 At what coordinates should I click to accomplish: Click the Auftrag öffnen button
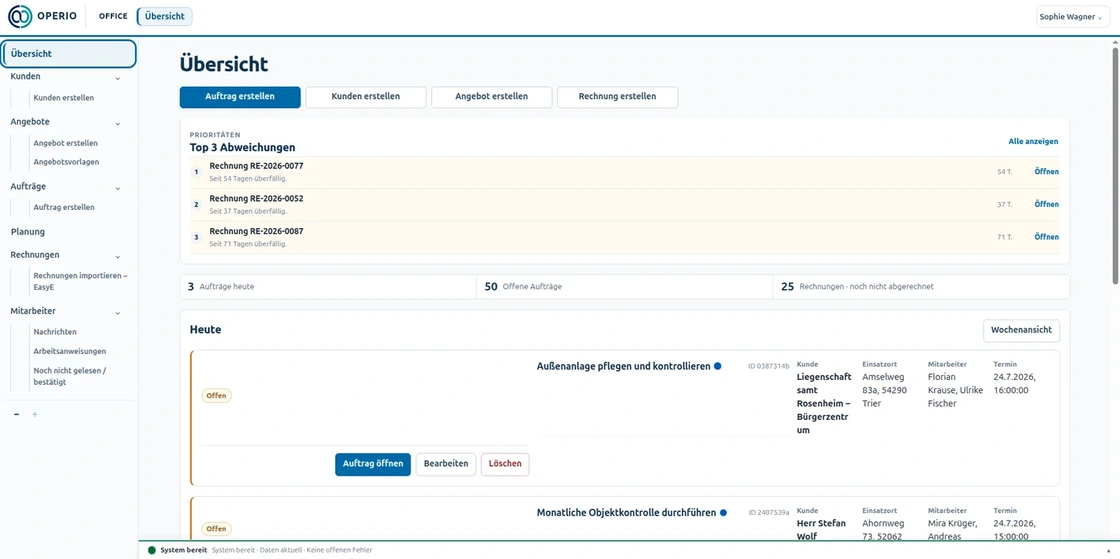click(x=373, y=464)
